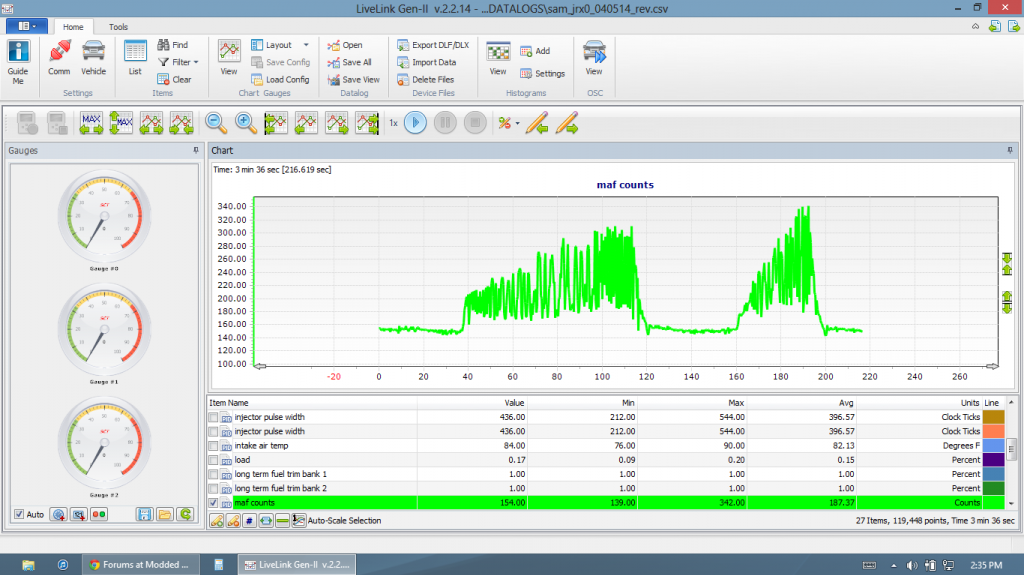Toggle the Auto checkbox under gauges
The image size is (1024, 575).
coord(19,514)
